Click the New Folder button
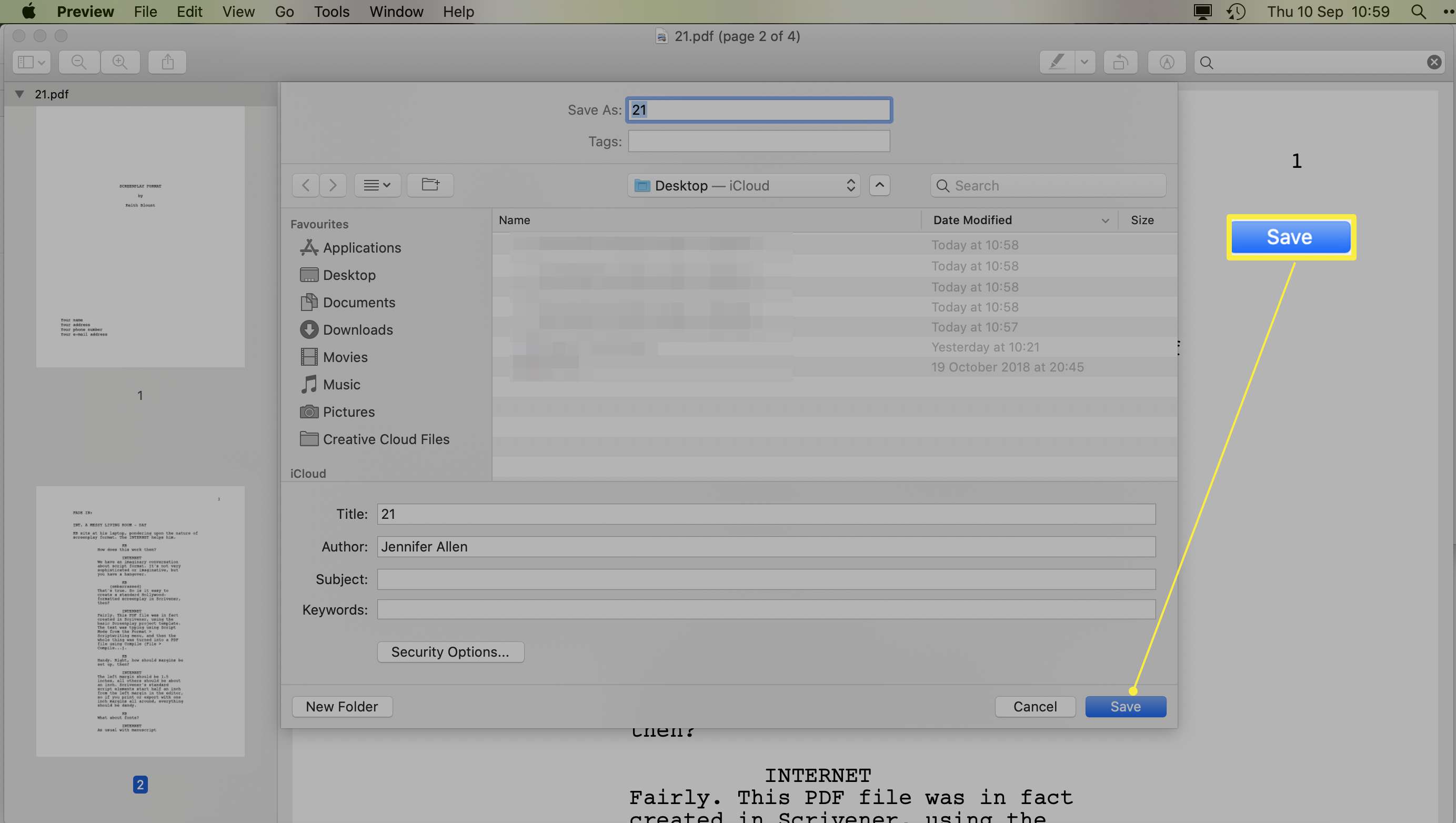This screenshot has height=823, width=1456. click(342, 707)
